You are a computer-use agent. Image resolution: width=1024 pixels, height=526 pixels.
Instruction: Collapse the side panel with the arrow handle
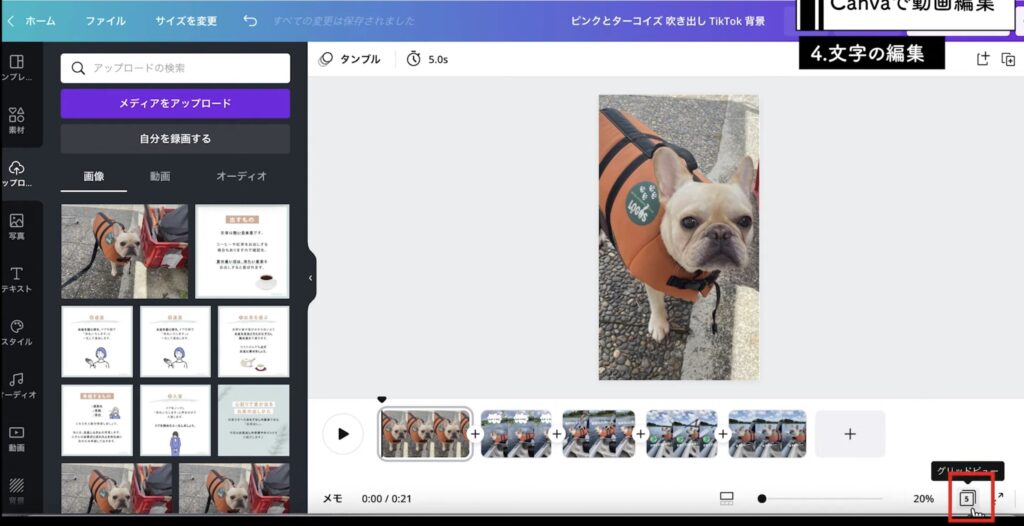[x=310, y=278]
